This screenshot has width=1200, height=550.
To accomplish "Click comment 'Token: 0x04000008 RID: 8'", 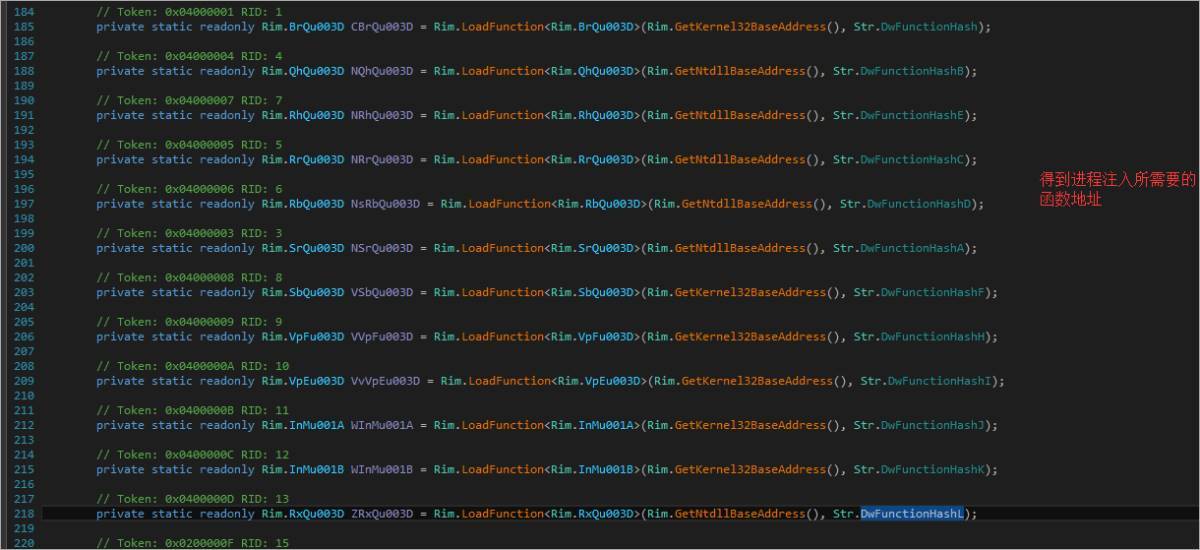I will pos(189,277).
